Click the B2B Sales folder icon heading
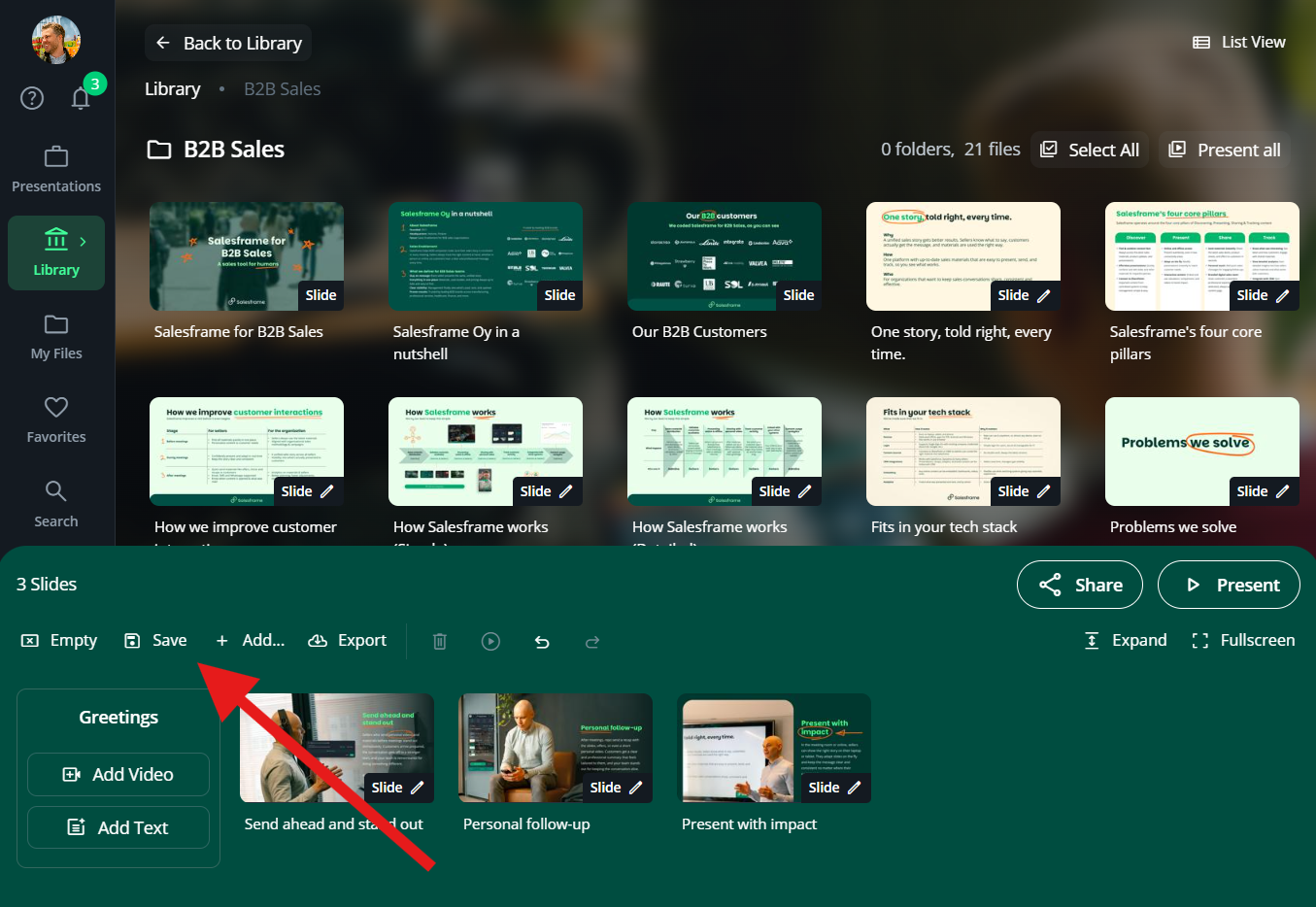This screenshot has height=907, width=1316. click(158, 150)
